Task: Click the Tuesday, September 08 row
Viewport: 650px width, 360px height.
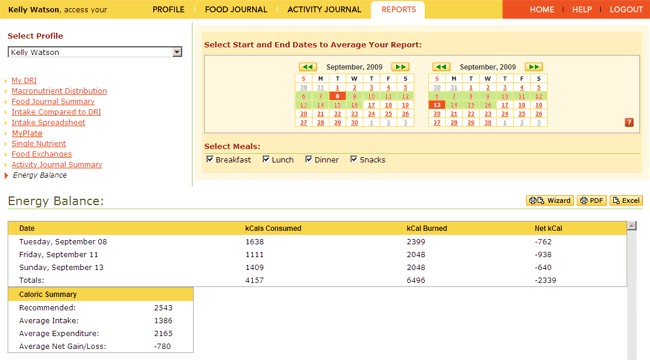Action: 317,242
